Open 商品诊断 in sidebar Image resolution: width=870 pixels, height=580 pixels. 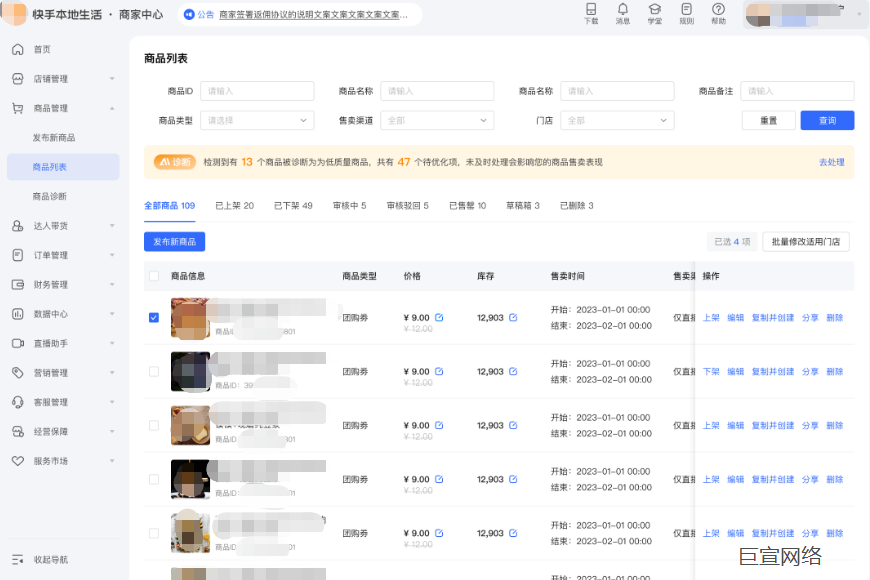tap(49, 196)
